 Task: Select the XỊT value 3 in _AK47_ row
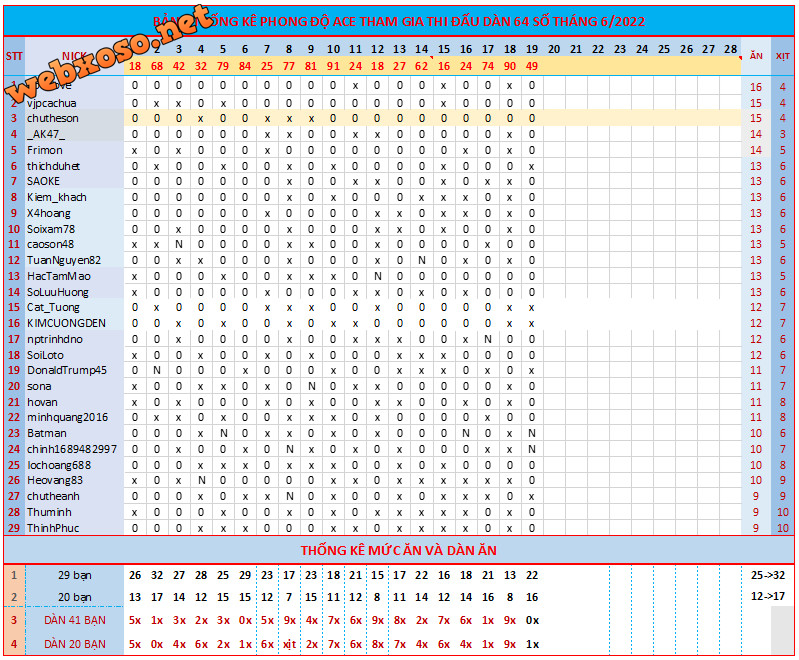click(x=783, y=134)
